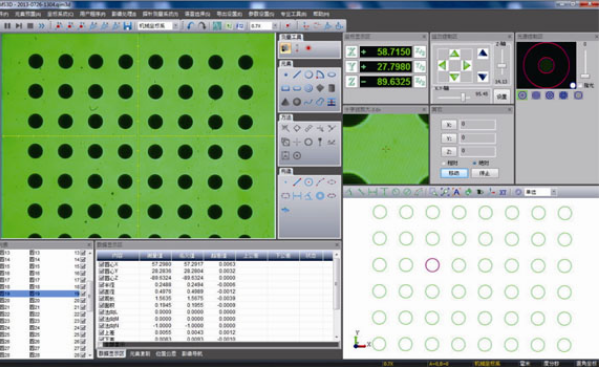Toggle the checkbox beside the 57.2980 data row
The width and height of the screenshot is (600, 367).
(101, 264)
